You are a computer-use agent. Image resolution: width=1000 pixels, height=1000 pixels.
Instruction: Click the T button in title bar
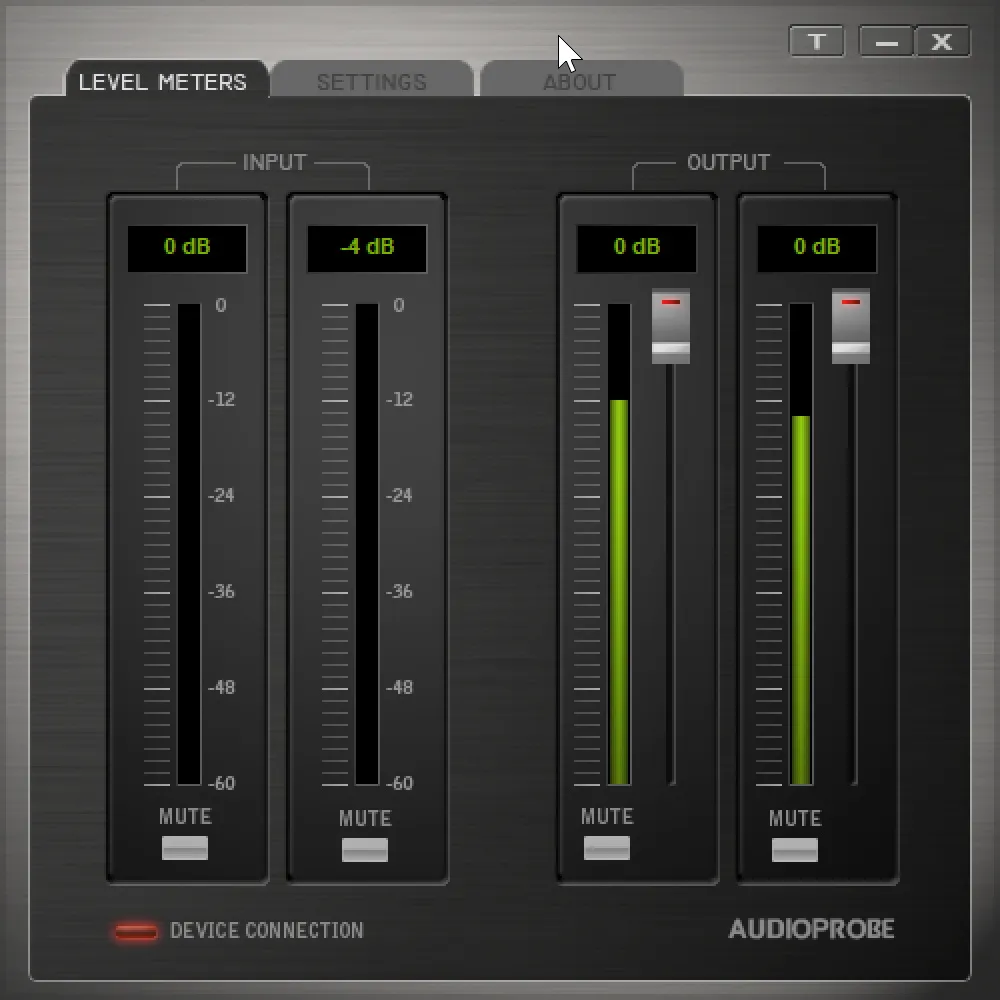pos(816,41)
